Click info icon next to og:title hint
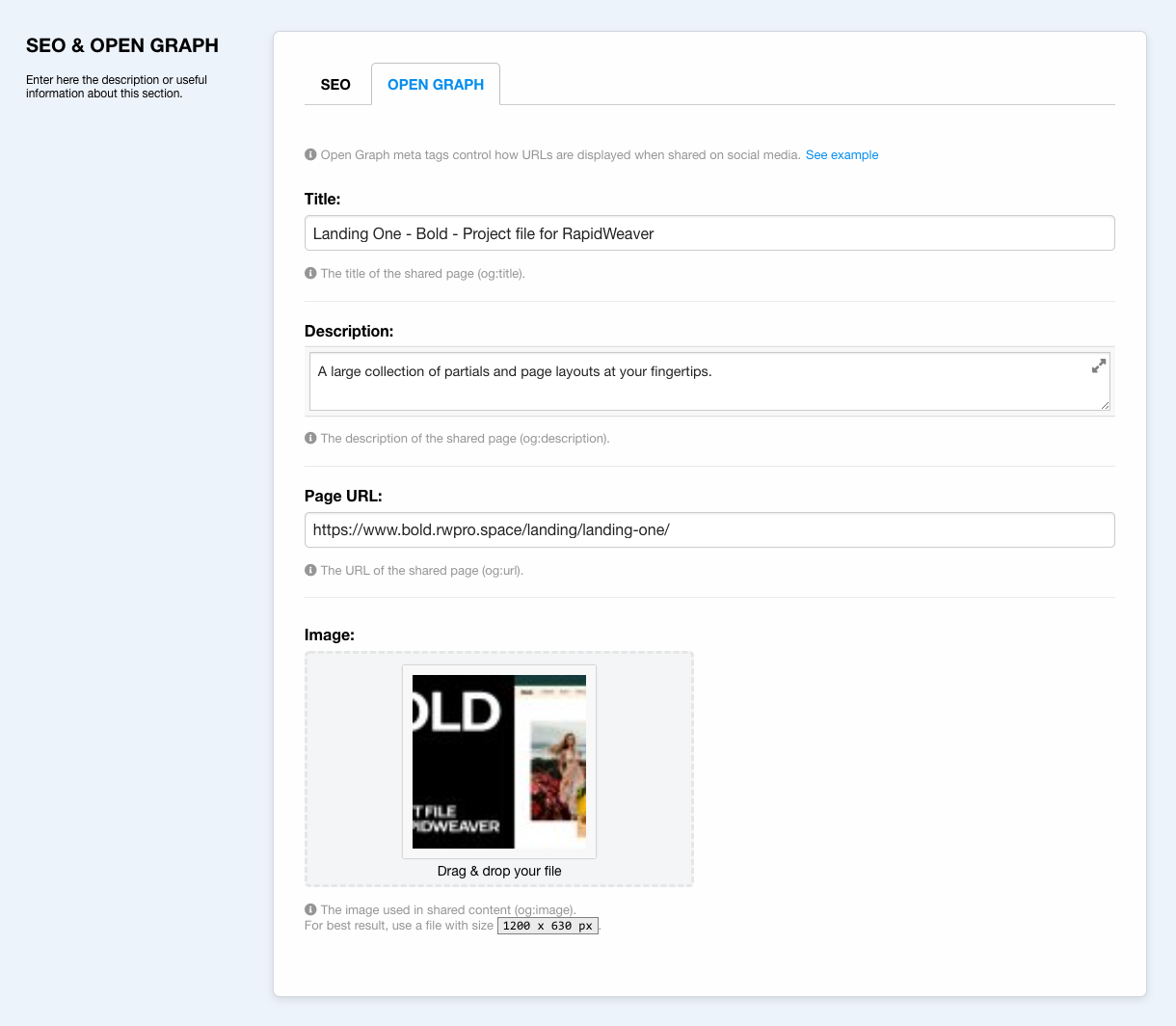 point(310,273)
